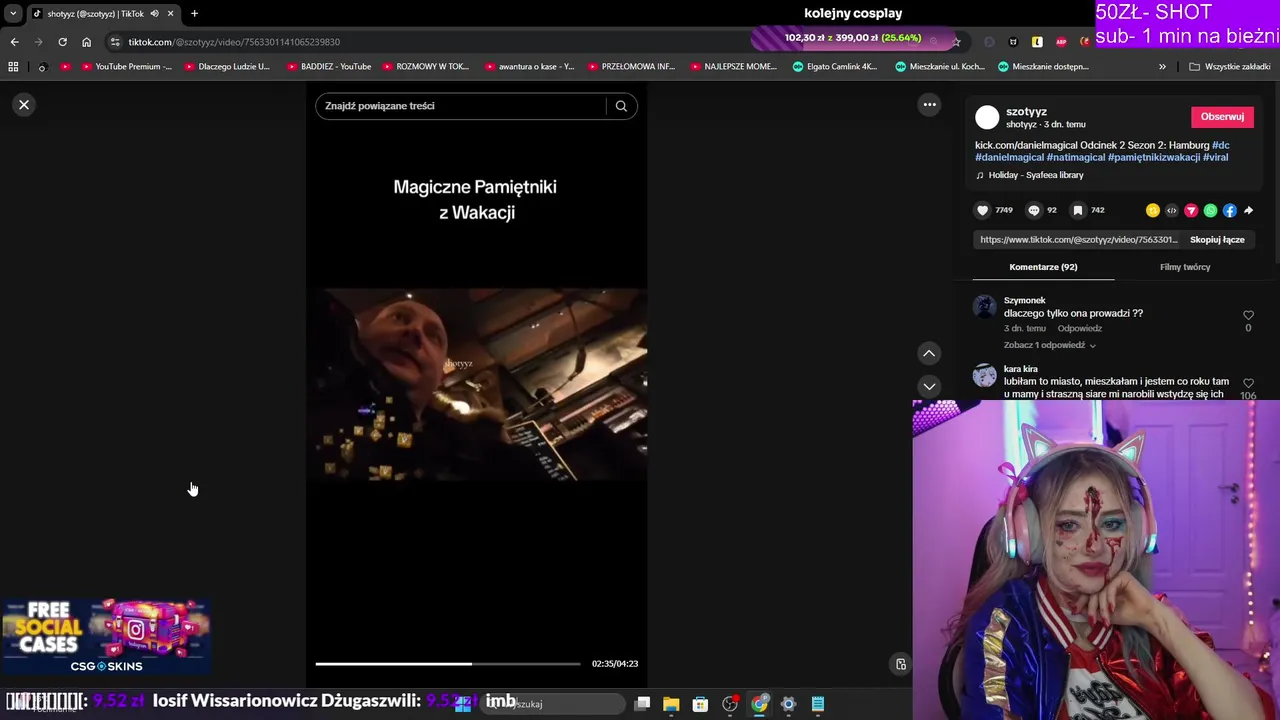Open the szotyyz profile avatar
The height and width of the screenshot is (720, 1280).
coord(987,118)
